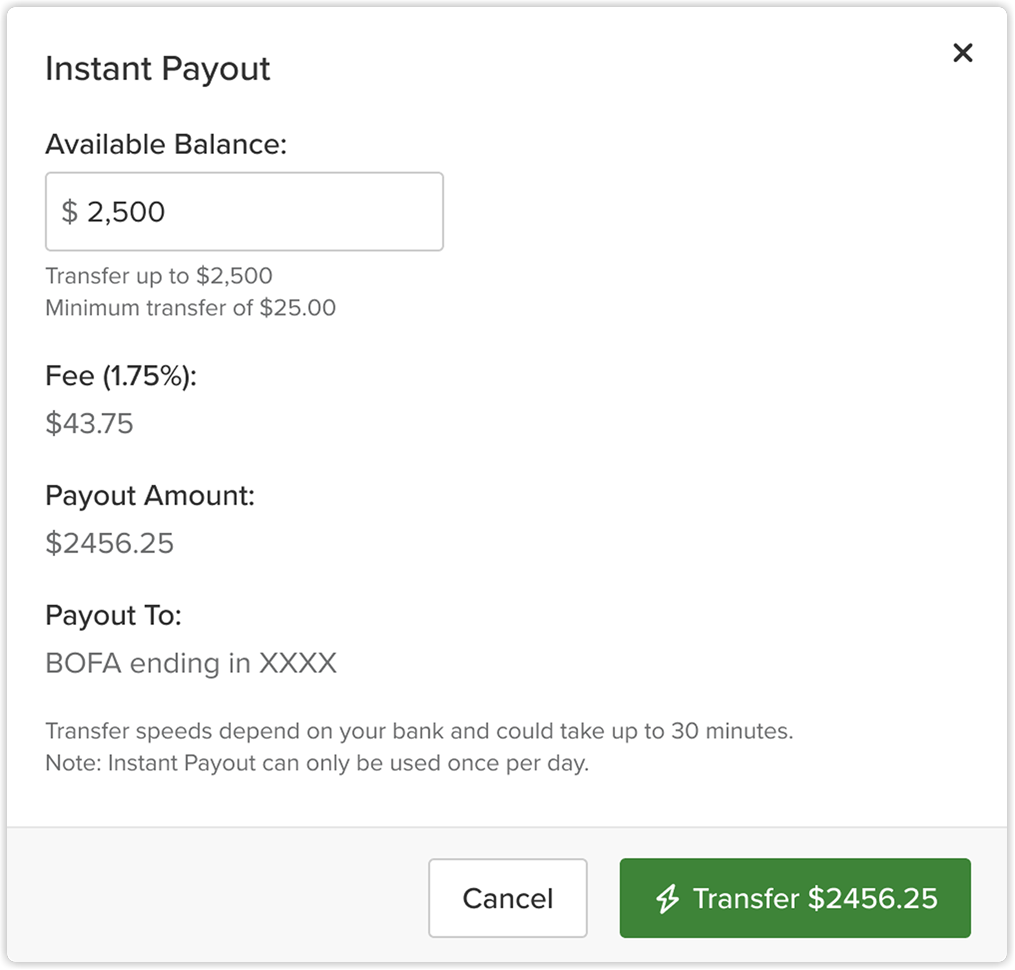Click the once-per-day Instant Payout note
The image size is (1015, 970).
tap(317, 763)
